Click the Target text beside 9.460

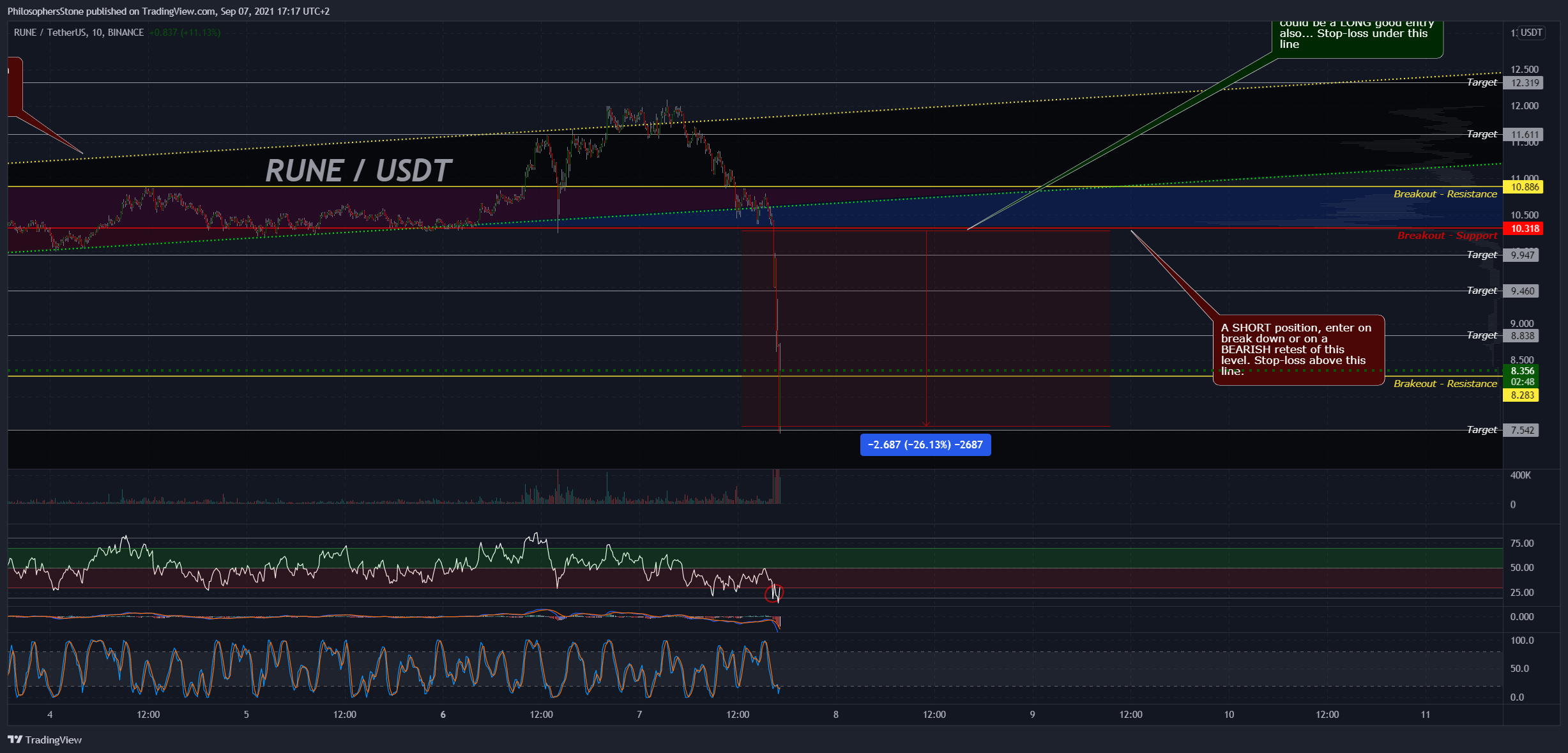coord(1482,291)
